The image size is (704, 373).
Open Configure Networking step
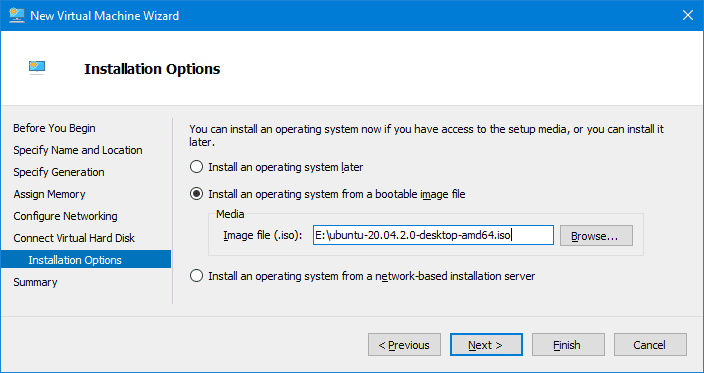[x=66, y=216]
